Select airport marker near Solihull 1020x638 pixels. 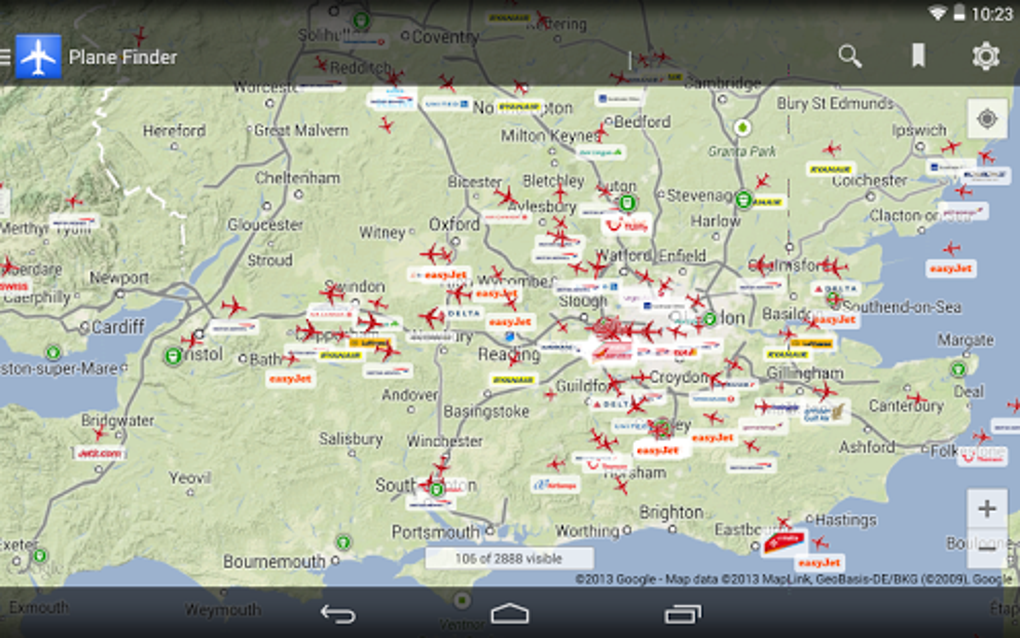pos(362,20)
